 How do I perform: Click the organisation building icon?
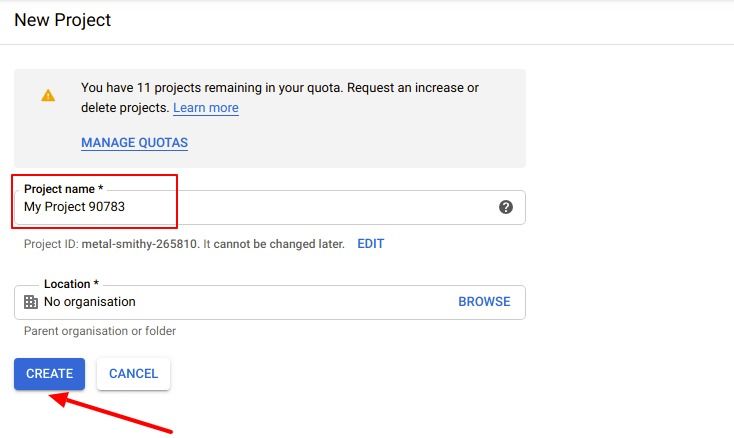(x=31, y=302)
